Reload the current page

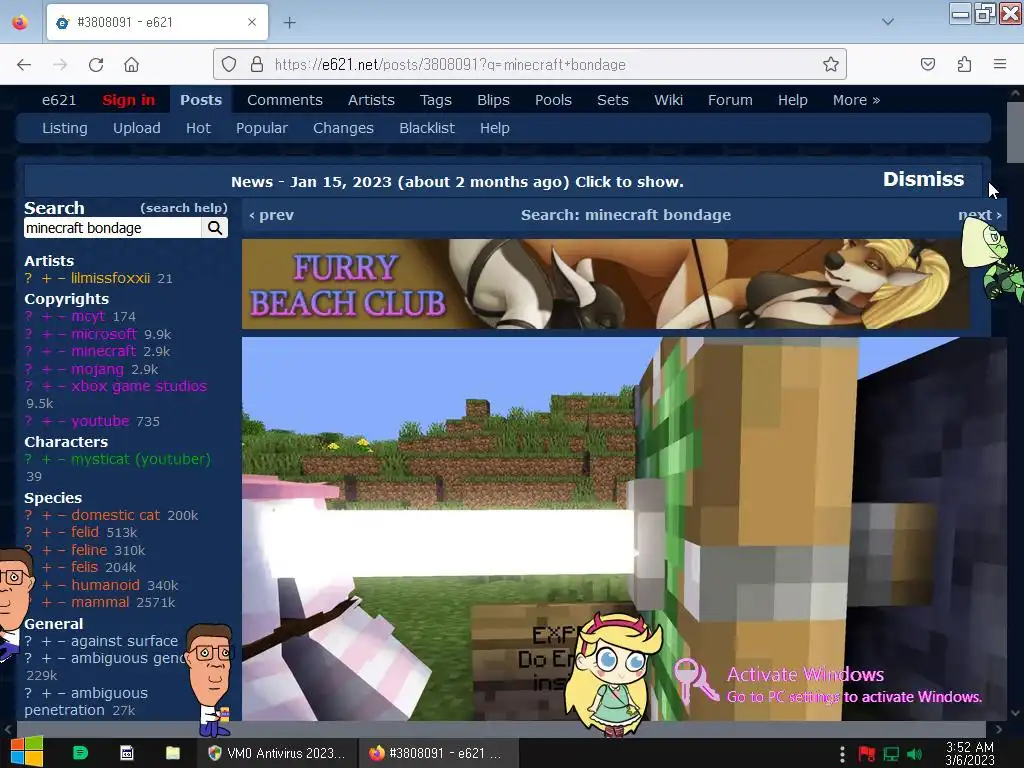coord(96,65)
